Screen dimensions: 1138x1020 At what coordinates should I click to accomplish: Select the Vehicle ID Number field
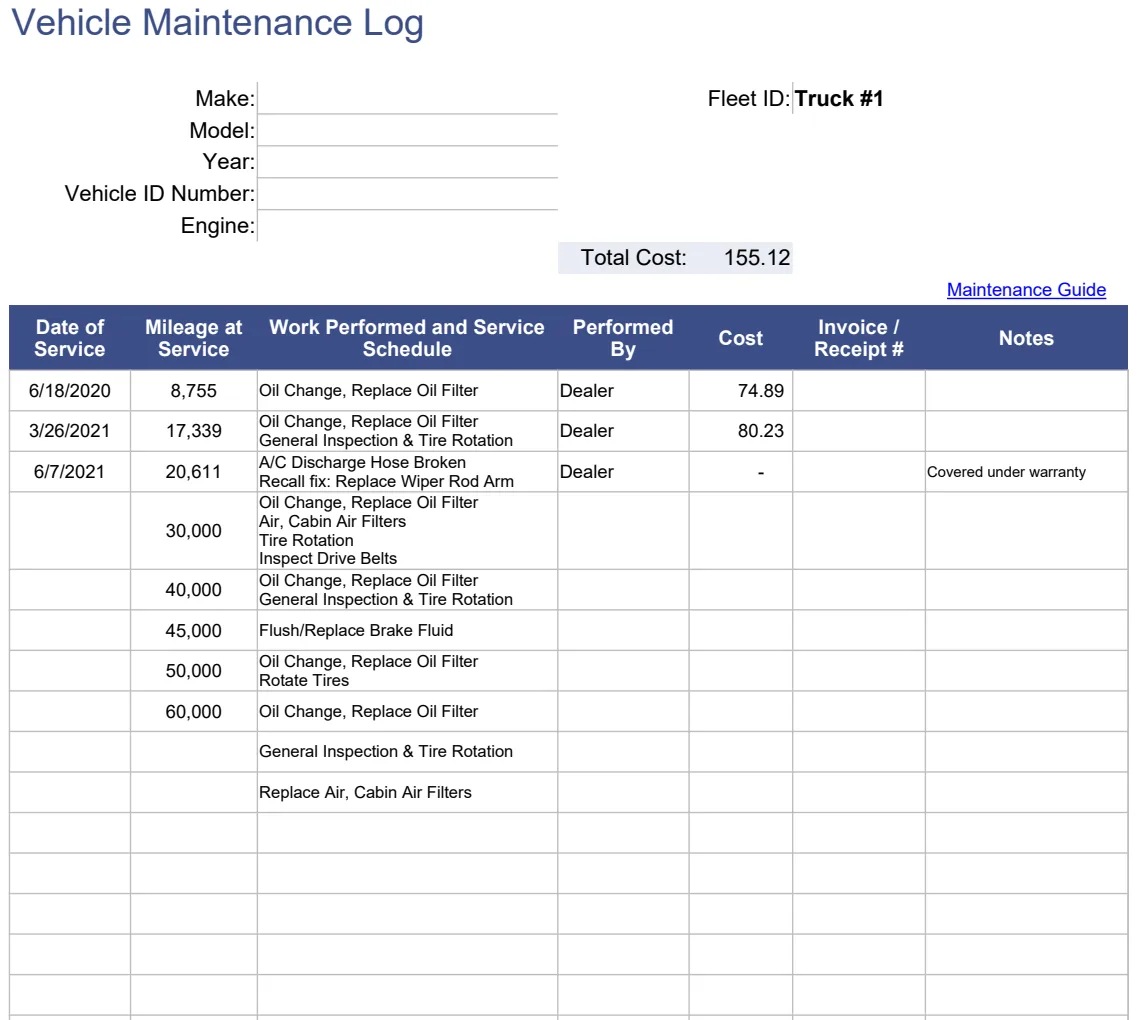407,194
